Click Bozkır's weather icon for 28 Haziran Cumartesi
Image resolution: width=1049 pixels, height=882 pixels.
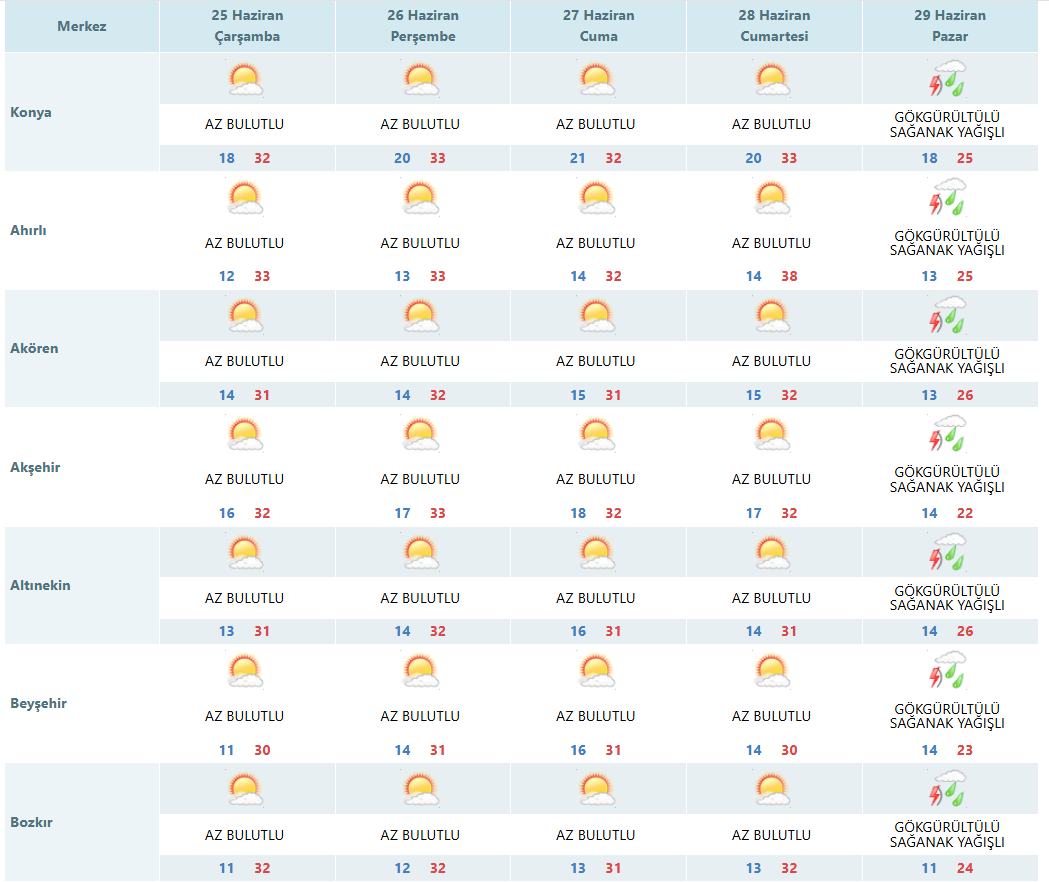[x=772, y=790]
